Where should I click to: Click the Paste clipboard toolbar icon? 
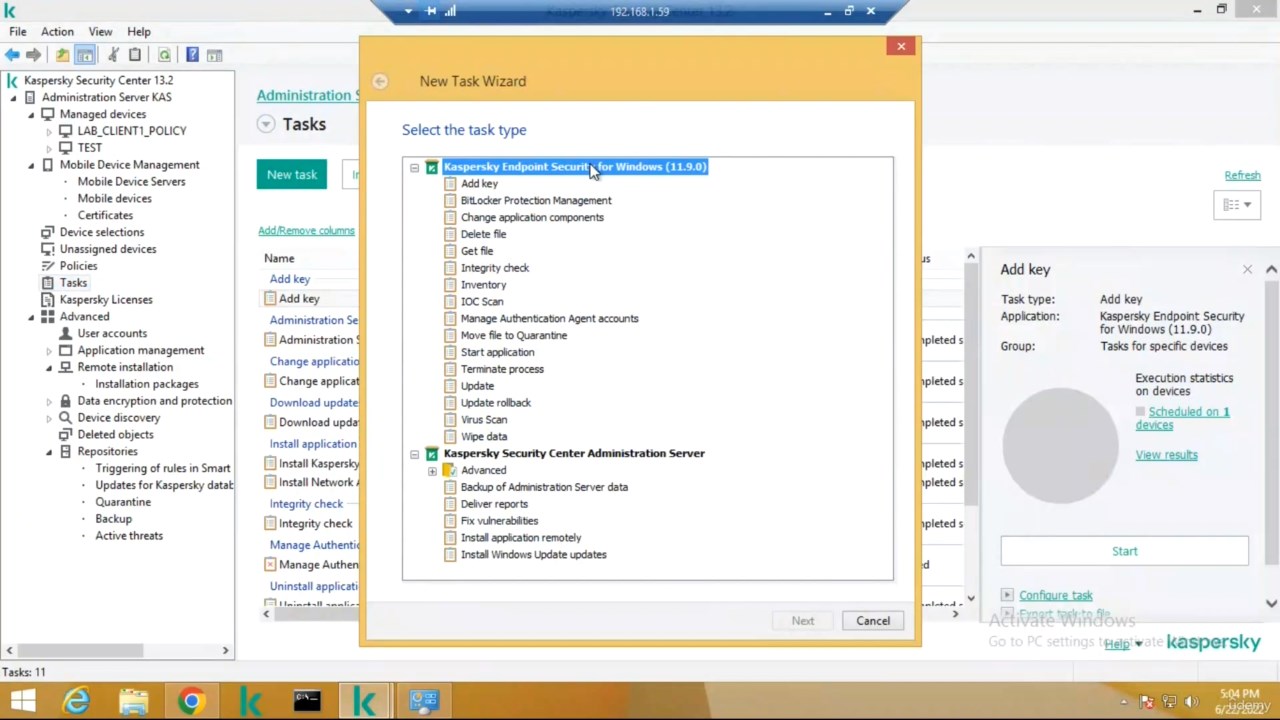135,55
